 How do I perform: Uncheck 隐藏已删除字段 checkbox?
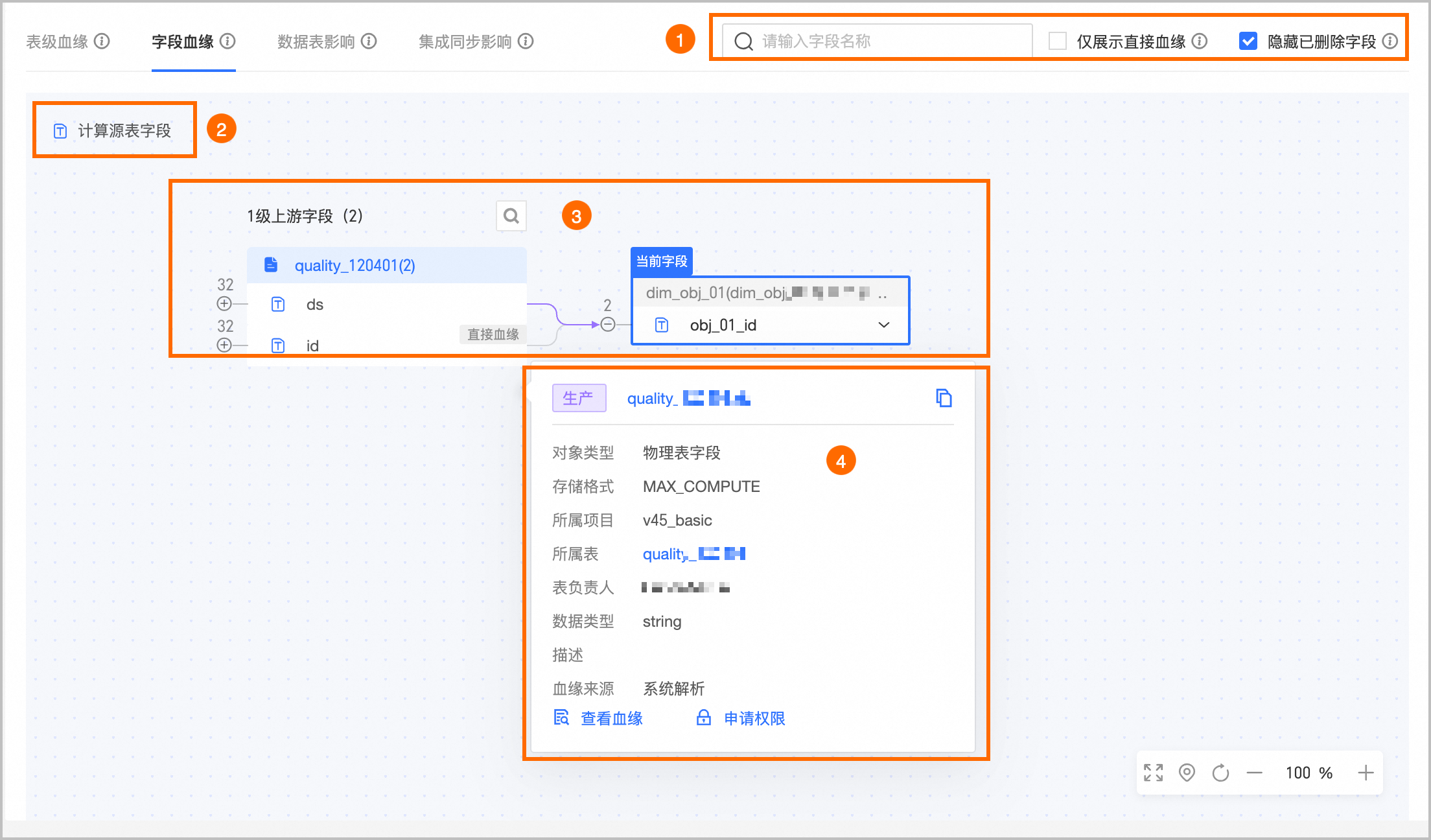(x=1248, y=41)
